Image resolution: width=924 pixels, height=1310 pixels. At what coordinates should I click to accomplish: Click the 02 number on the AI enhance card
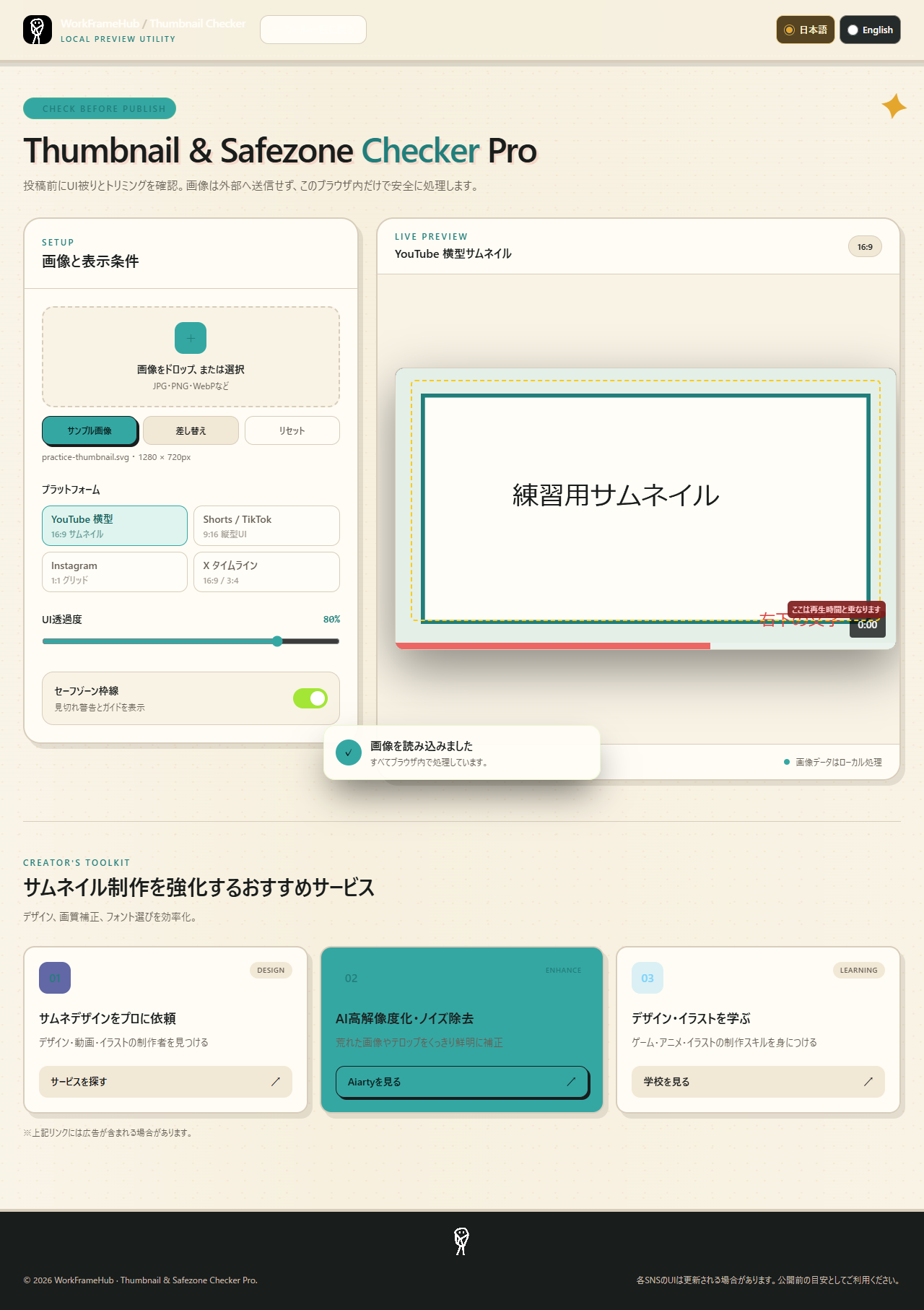pos(351,978)
